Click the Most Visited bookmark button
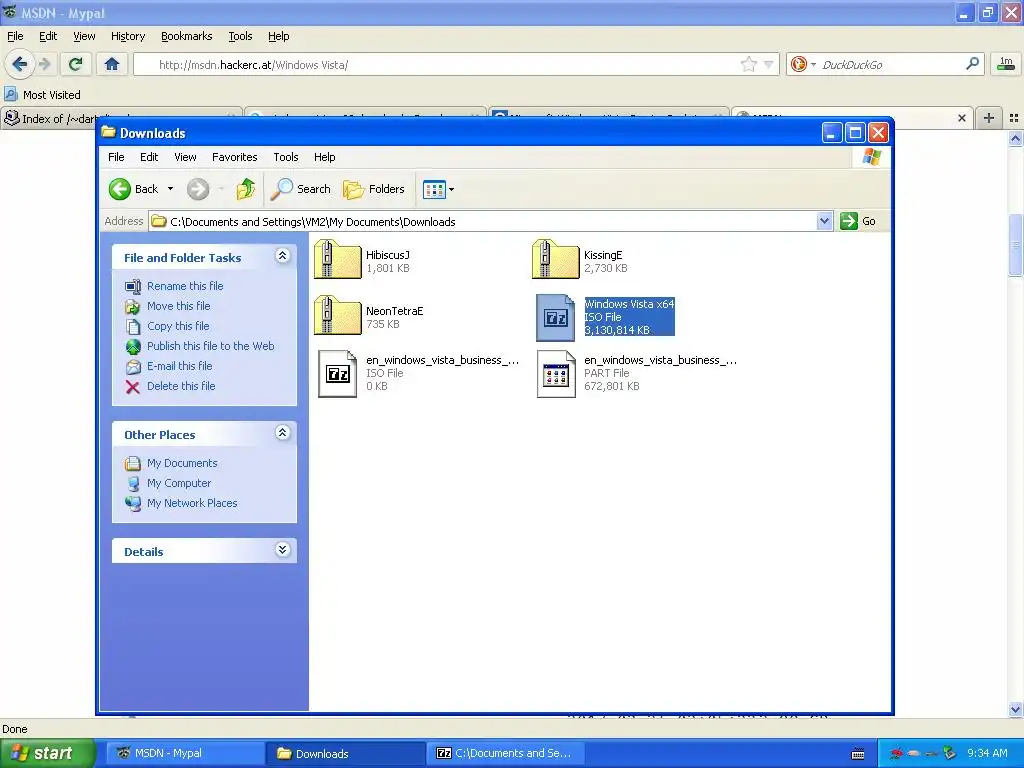Viewport: 1024px width, 768px height. coord(43,95)
